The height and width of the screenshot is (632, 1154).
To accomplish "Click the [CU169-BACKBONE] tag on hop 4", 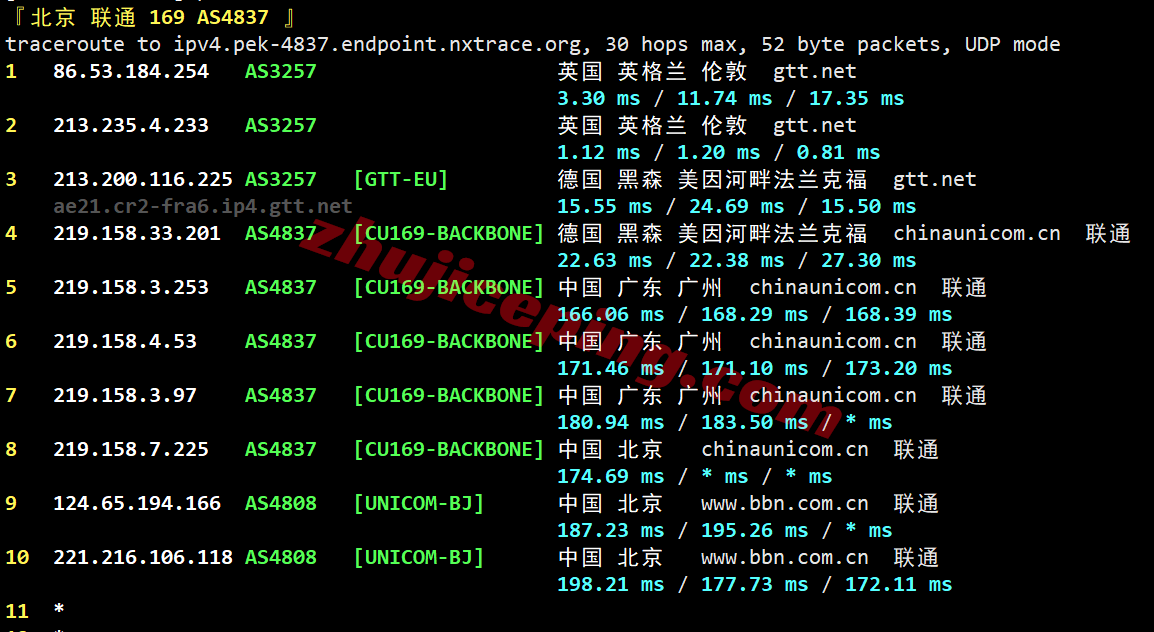I will point(450,232).
